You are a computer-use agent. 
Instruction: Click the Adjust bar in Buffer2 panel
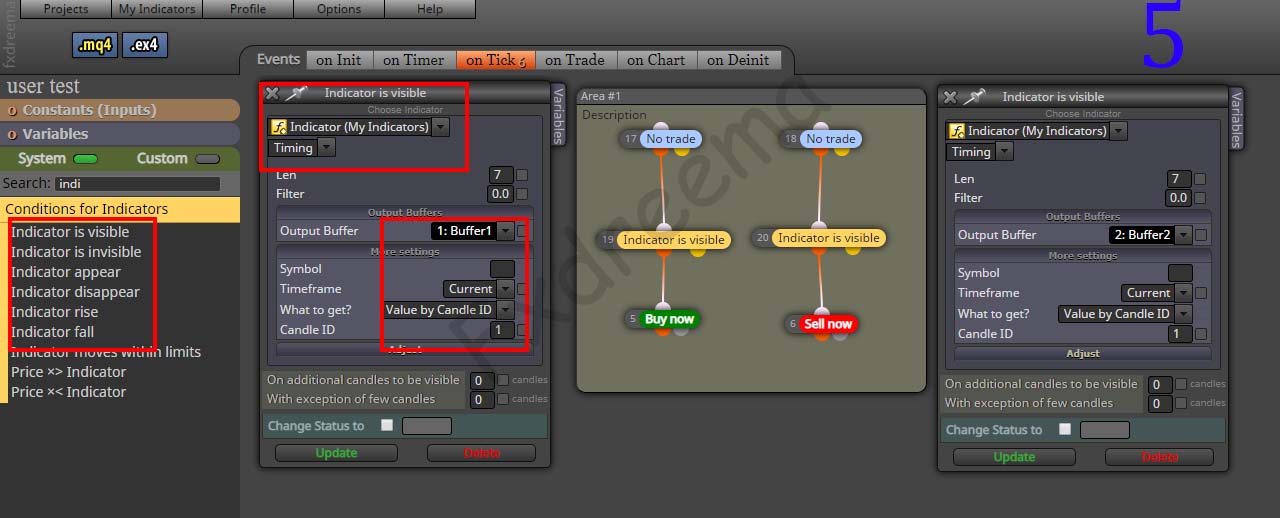(x=1083, y=353)
